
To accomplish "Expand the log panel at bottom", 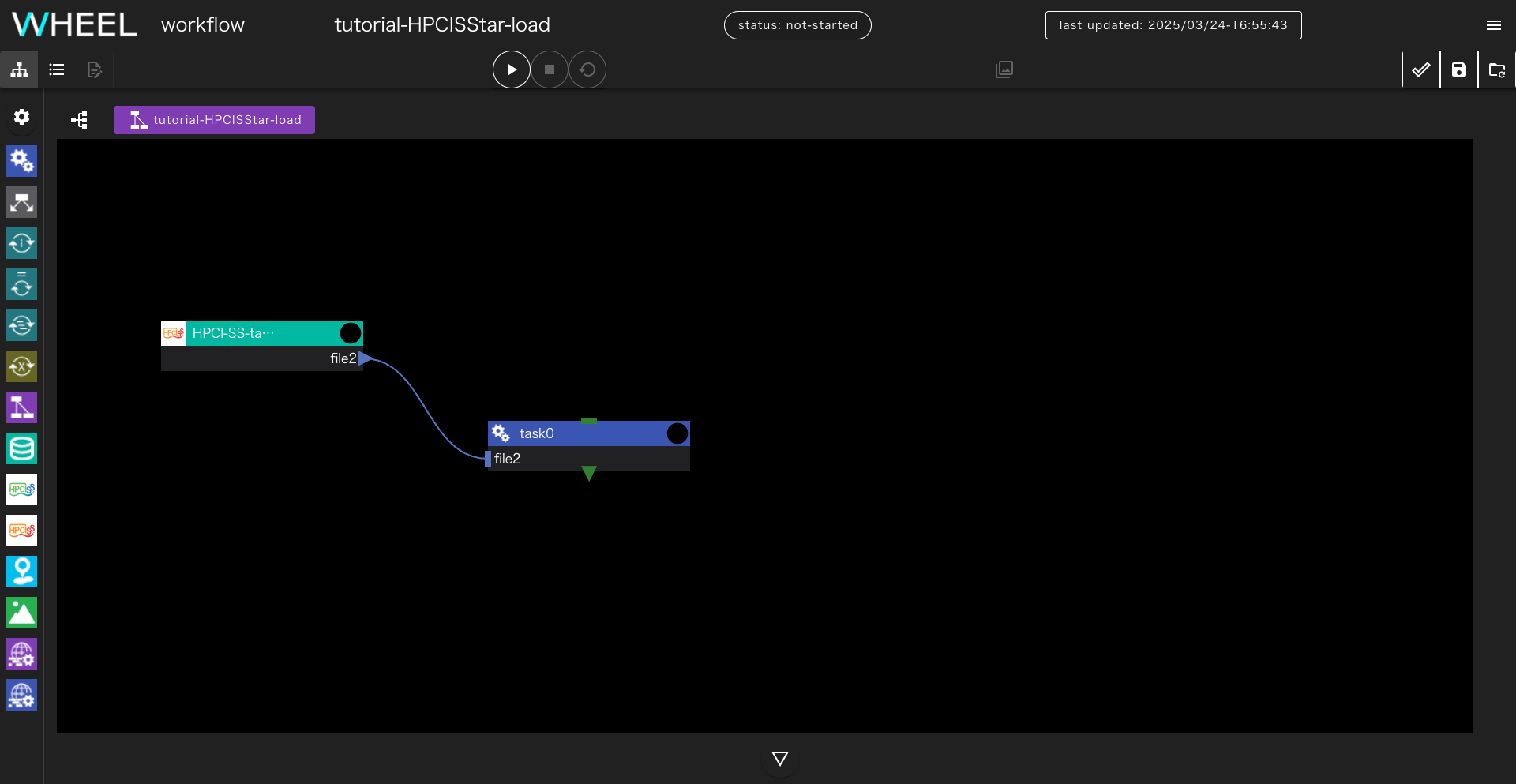I will [779, 759].
